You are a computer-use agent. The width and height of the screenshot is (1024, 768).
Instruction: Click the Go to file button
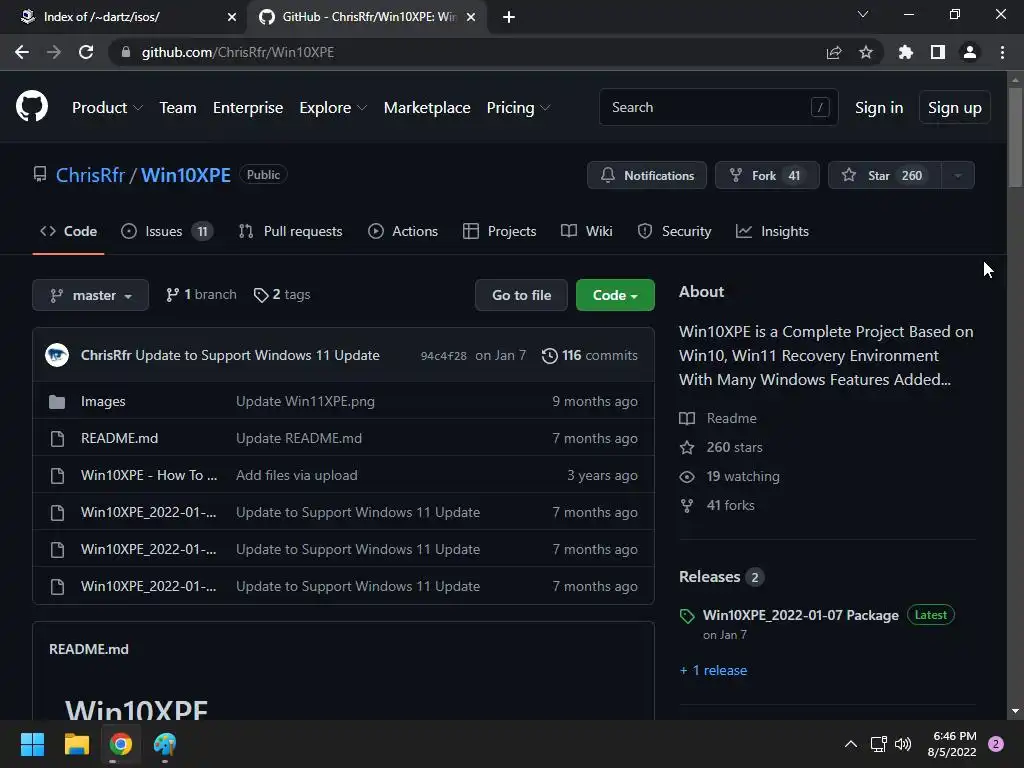point(521,295)
